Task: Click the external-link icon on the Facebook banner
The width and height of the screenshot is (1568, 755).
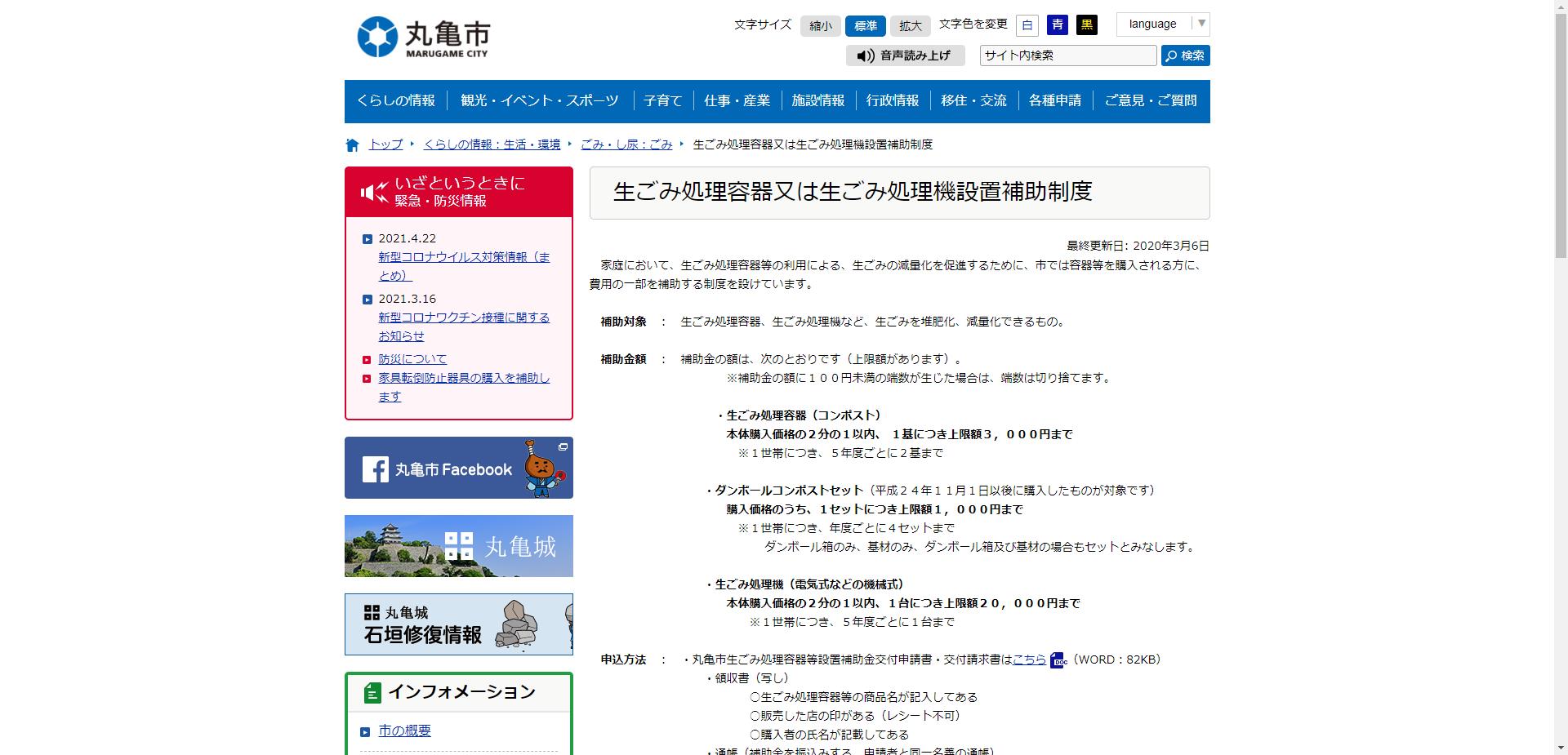Action: (x=563, y=447)
